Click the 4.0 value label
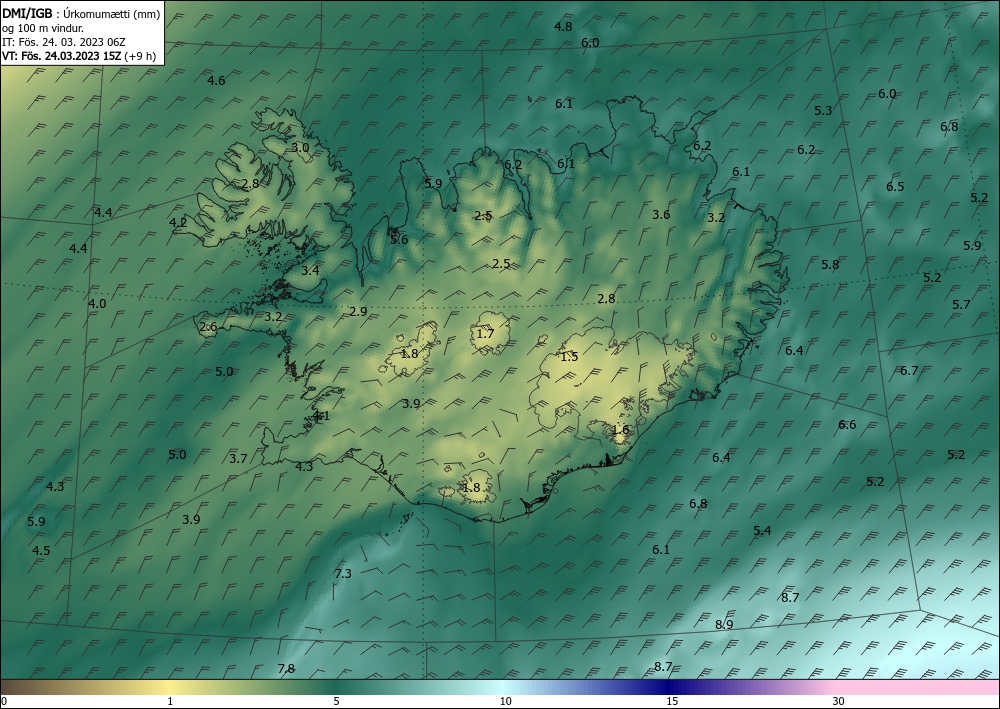The image size is (1000, 709). [x=98, y=303]
